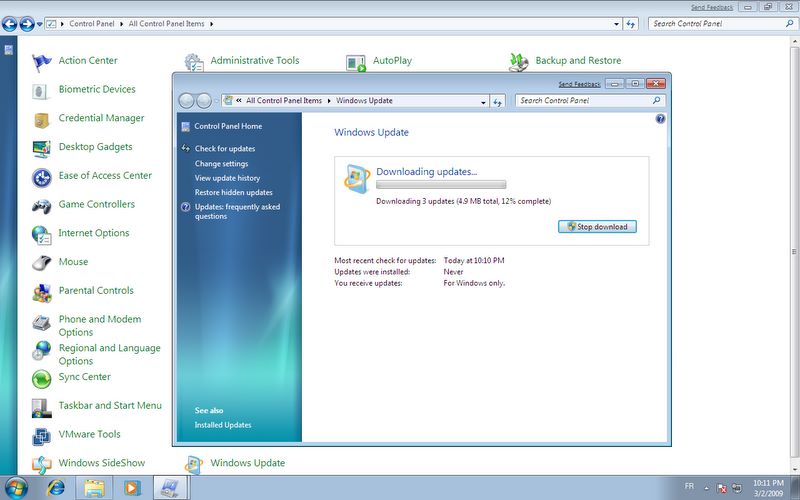Open the Taskbar and Start Menu icon
The image size is (800, 500).
tap(41, 408)
